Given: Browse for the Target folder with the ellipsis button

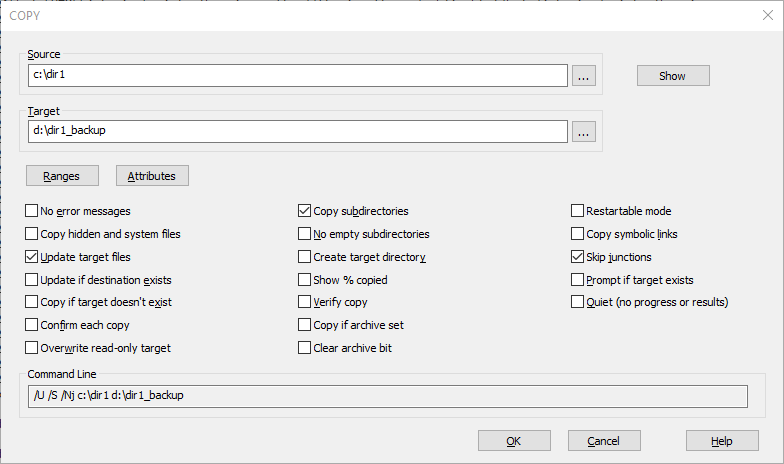Looking at the screenshot, I should tap(584, 132).
